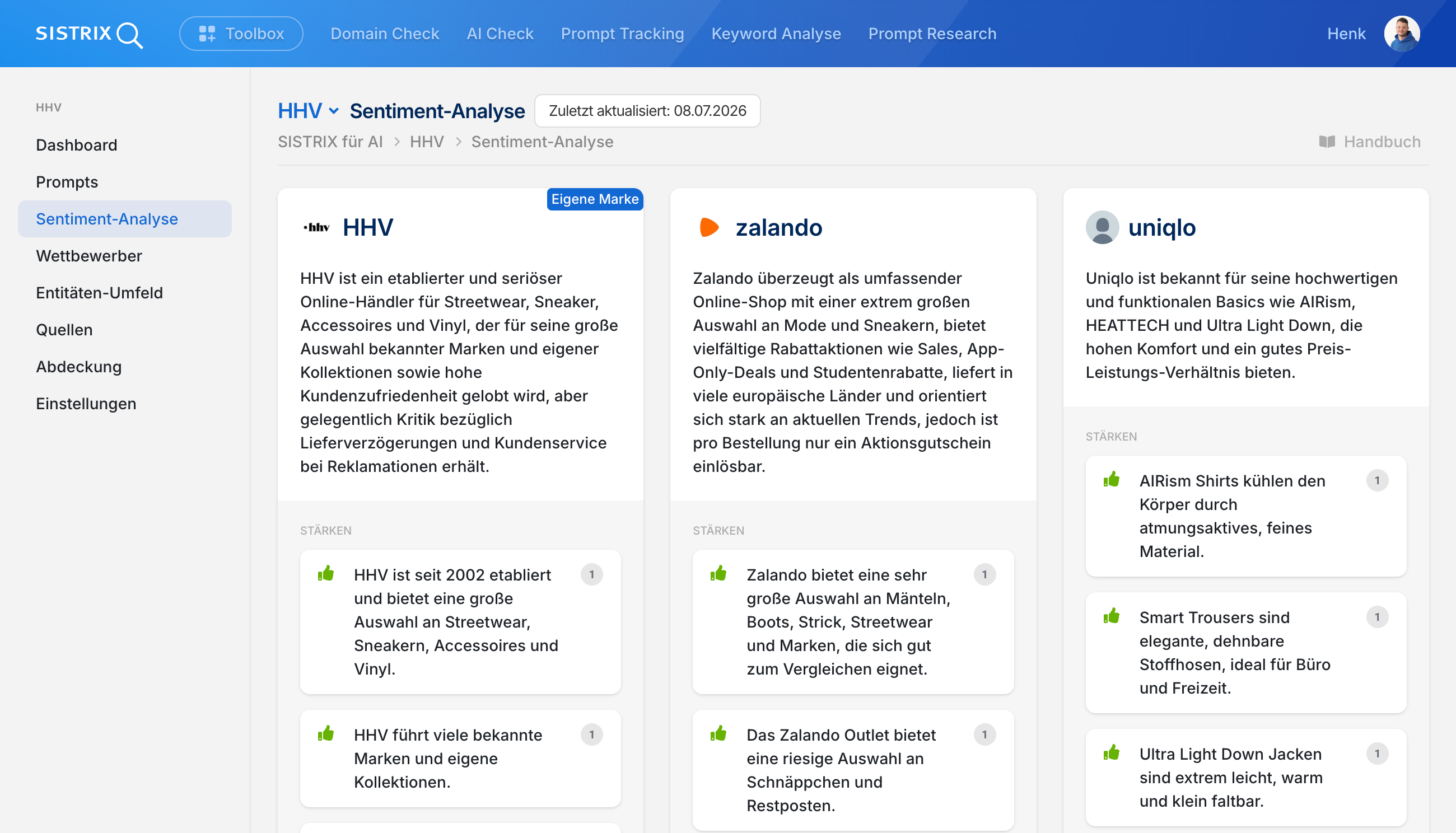Go to Quellen in the sidebar
Viewport: 1456px width, 833px height.
pyautogui.click(x=125, y=330)
